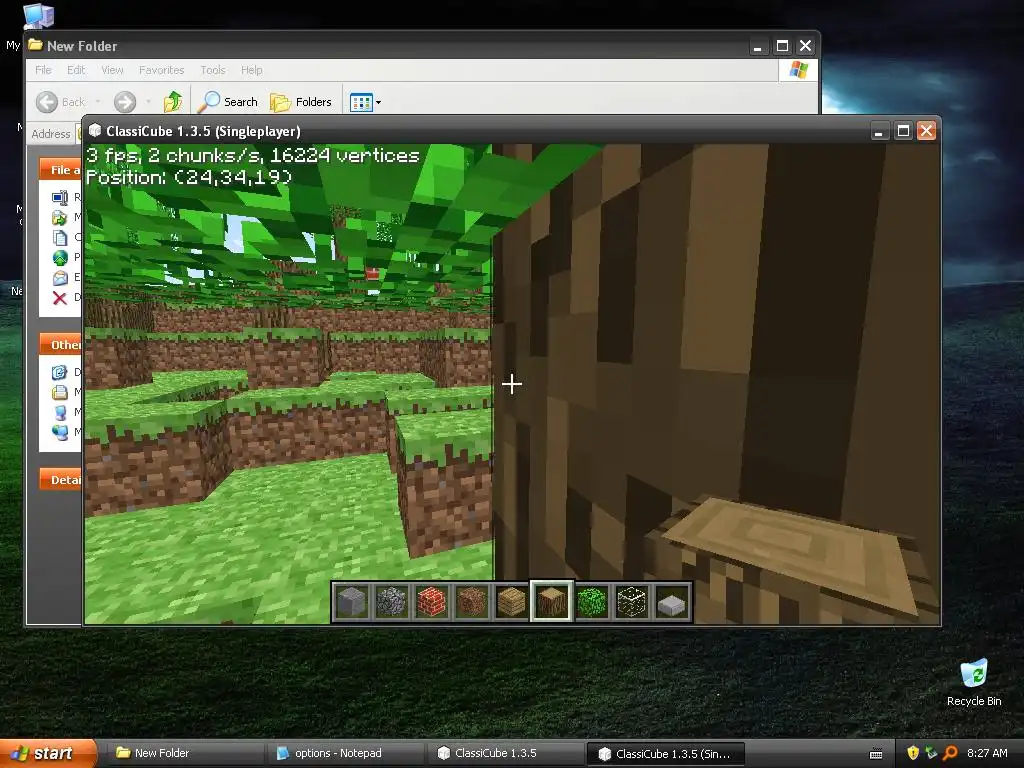Screen dimensions: 1024x768
Task: Expand the Other Places panel header
Action: (x=60, y=345)
